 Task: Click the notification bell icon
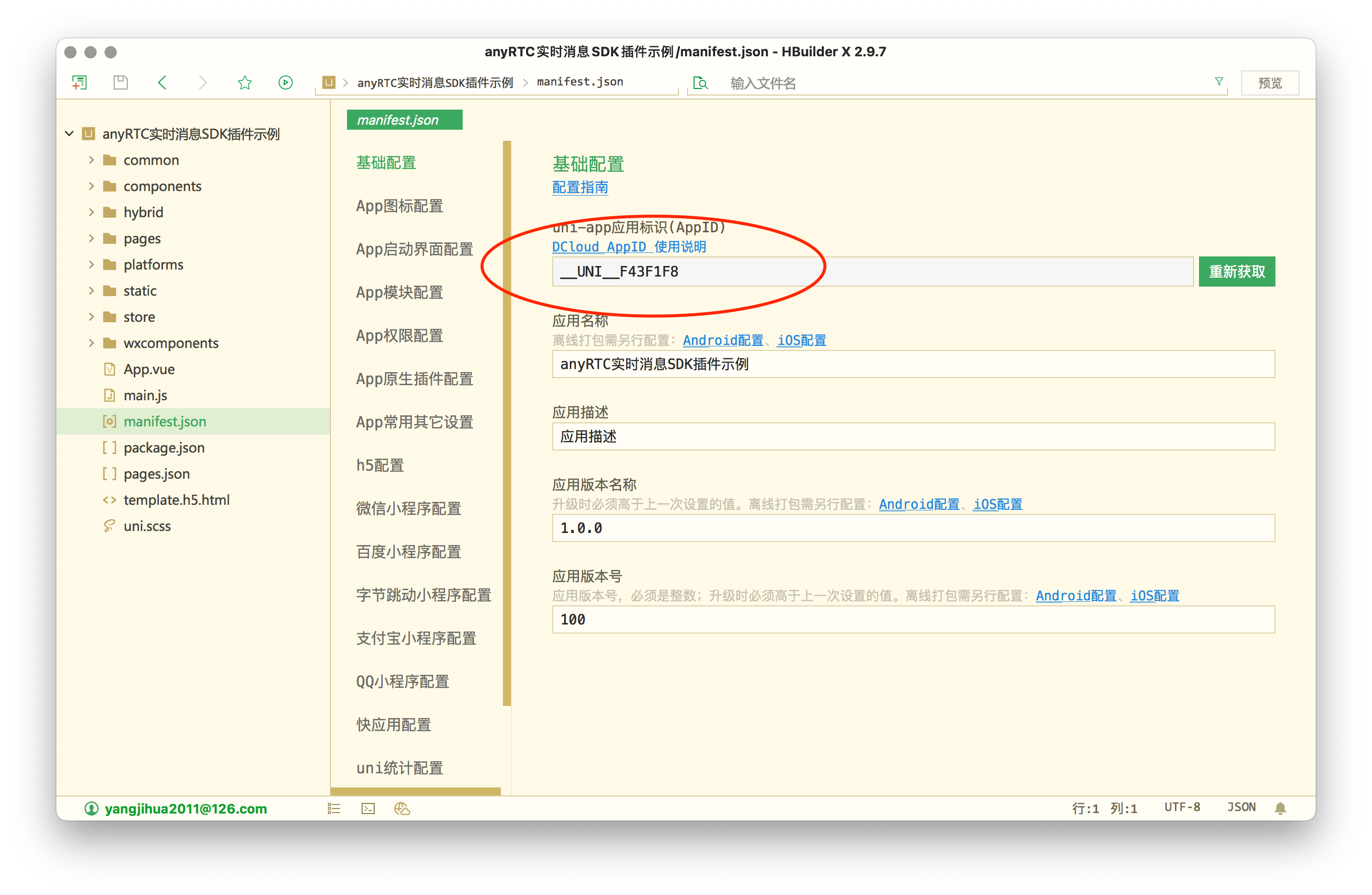click(x=1280, y=808)
